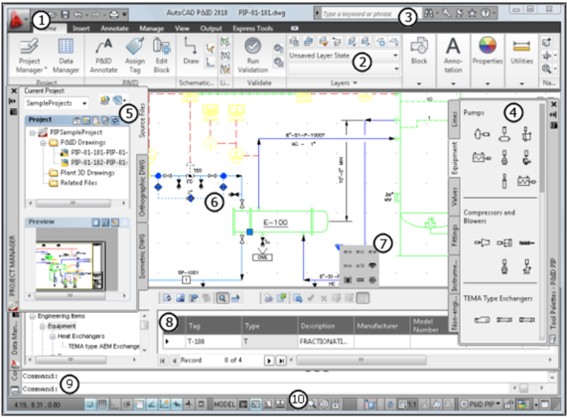Collapse Engineering Items tree node

point(33,316)
